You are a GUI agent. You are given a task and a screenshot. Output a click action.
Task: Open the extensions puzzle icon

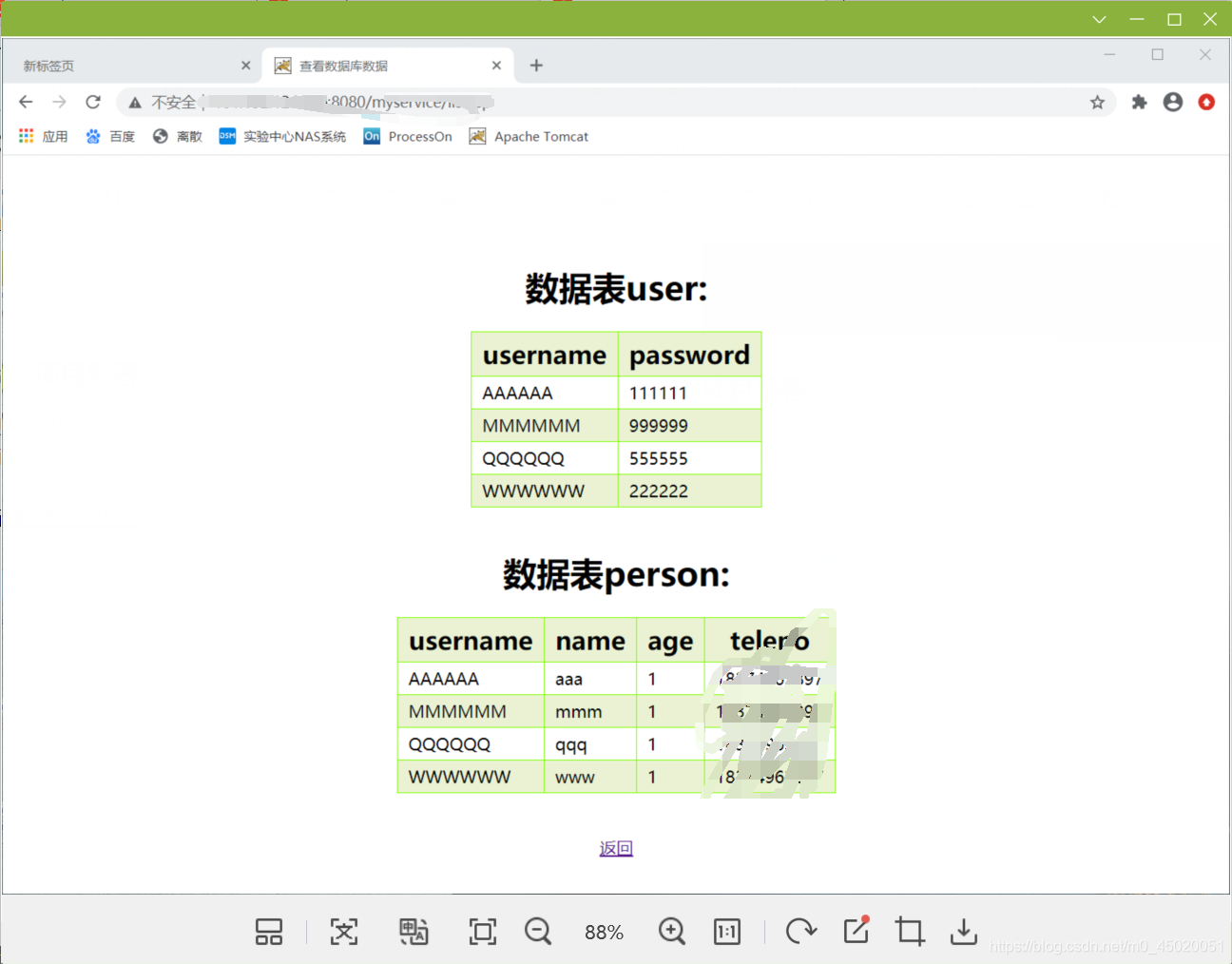(1139, 102)
